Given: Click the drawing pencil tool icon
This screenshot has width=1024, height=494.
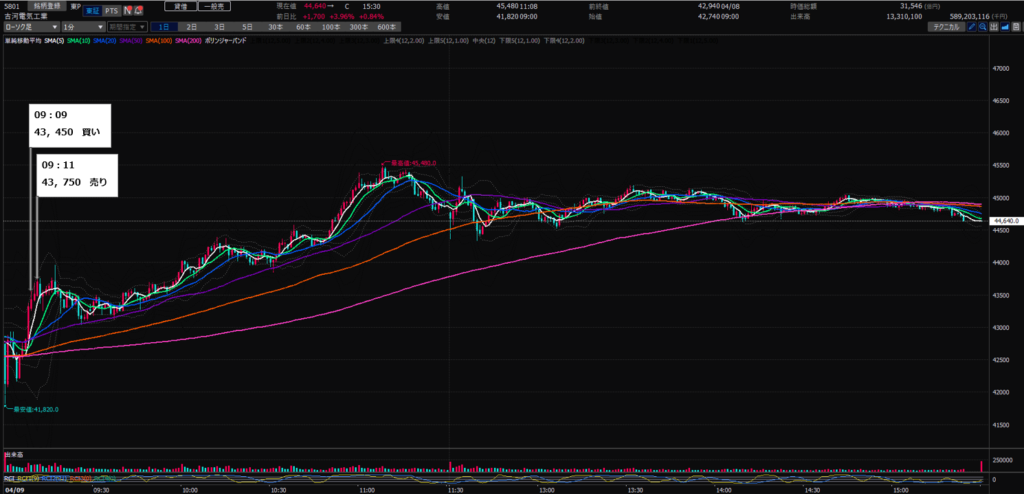Looking at the screenshot, I should click(x=971, y=27).
